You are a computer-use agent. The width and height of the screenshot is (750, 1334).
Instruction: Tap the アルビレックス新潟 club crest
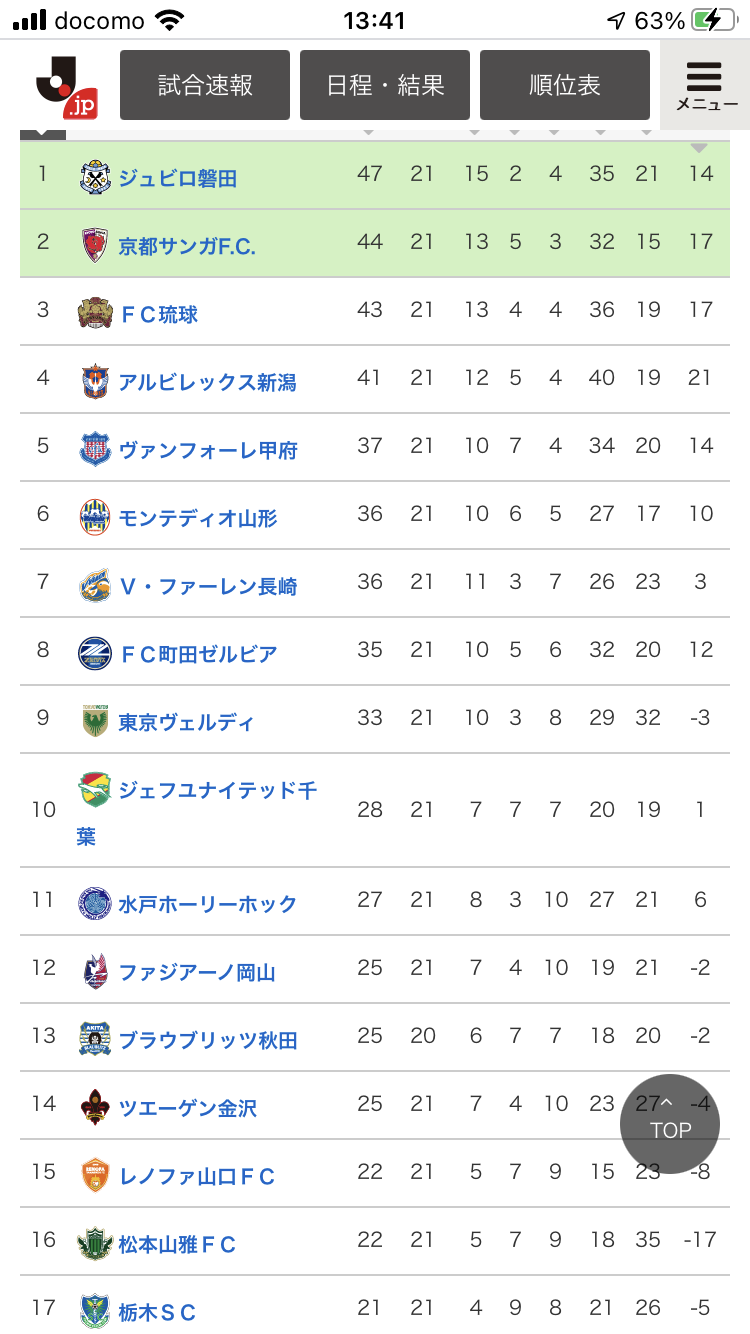95,382
